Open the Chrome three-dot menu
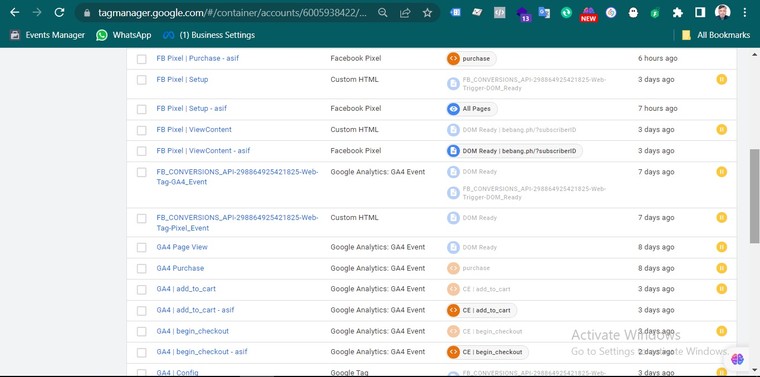 pos(745,13)
